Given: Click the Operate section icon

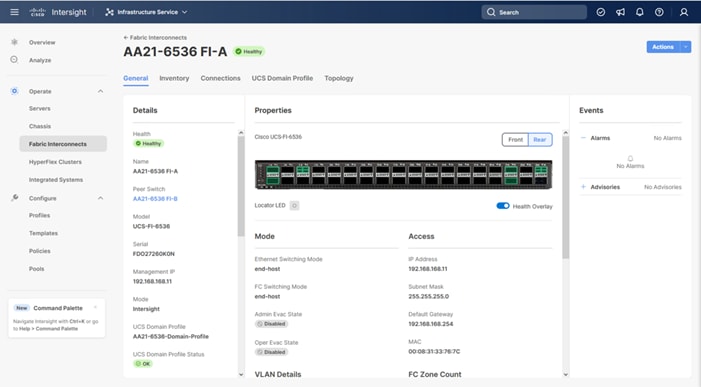Looking at the screenshot, I should [x=14, y=91].
